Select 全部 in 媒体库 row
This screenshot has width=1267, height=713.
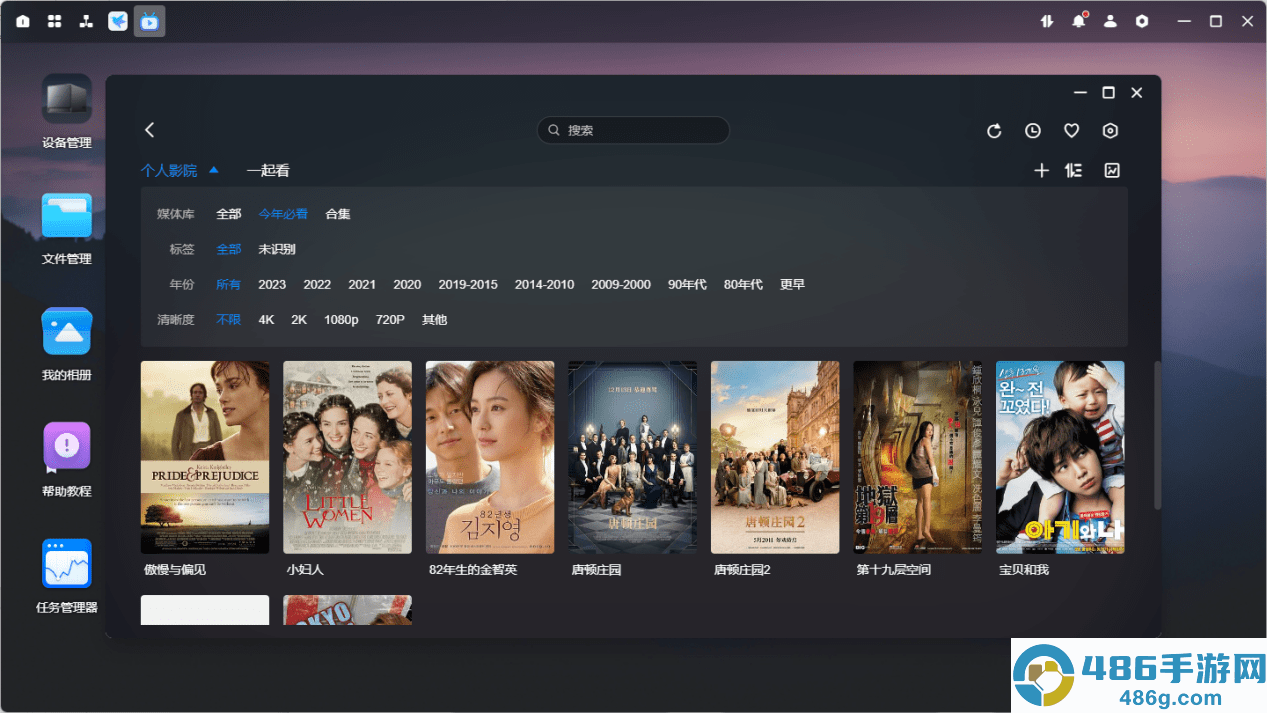click(229, 214)
